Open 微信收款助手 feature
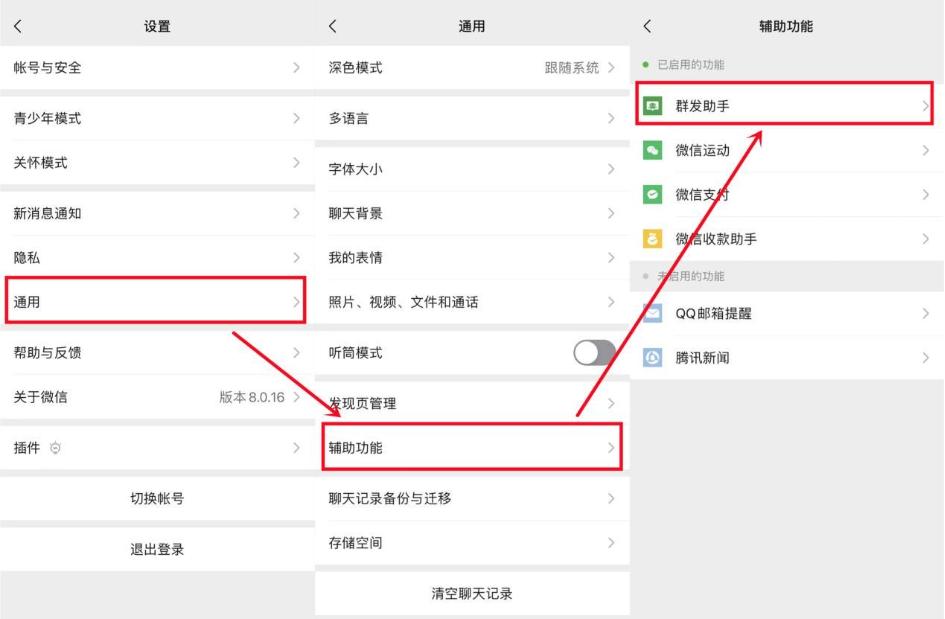This screenshot has width=945, height=619. pyautogui.click(x=787, y=239)
